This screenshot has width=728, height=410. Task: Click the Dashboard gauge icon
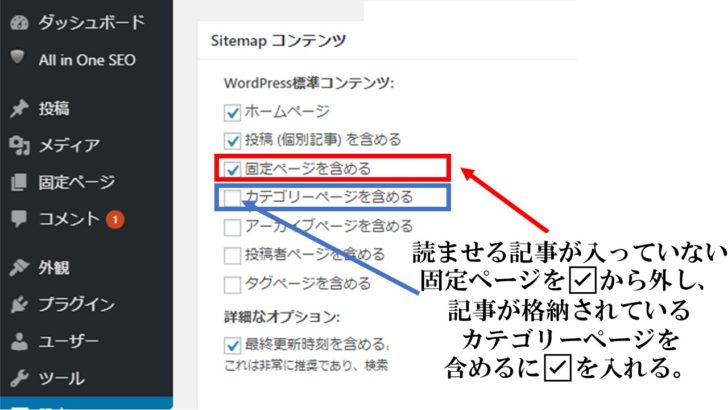19,23
